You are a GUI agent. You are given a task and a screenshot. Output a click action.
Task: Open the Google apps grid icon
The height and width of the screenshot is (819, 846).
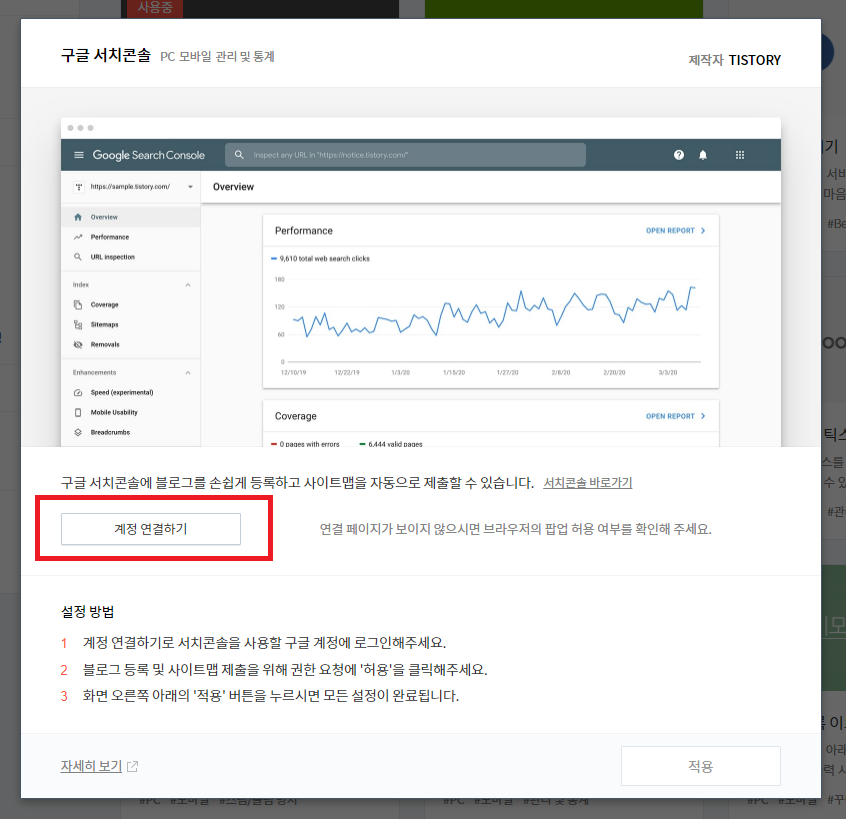tap(740, 155)
